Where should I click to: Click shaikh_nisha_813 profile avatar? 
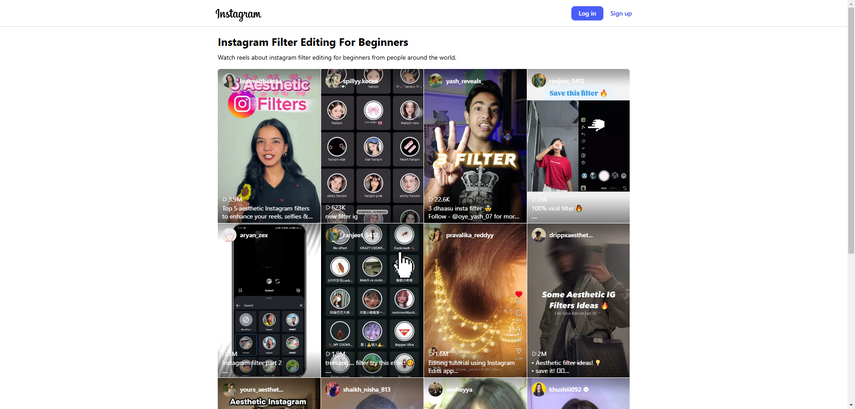pyautogui.click(x=332, y=389)
